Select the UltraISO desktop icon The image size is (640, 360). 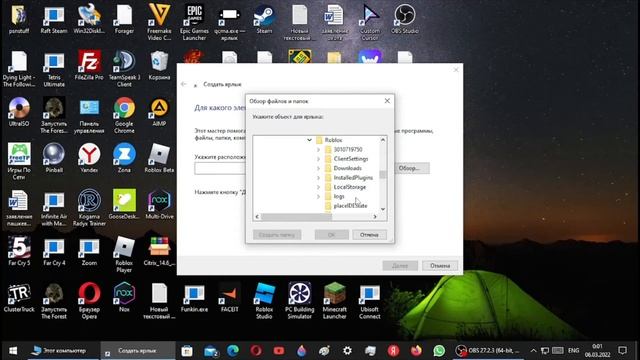point(19,112)
